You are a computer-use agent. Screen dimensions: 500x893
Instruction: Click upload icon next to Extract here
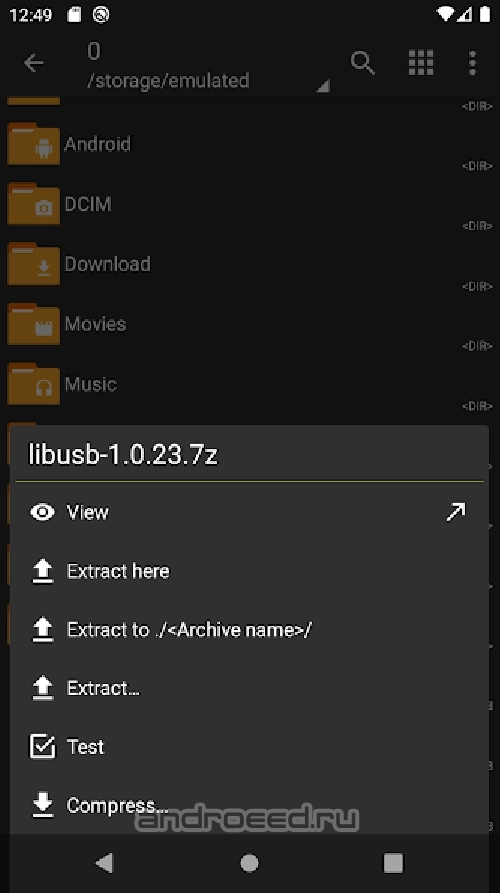(x=43, y=571)
